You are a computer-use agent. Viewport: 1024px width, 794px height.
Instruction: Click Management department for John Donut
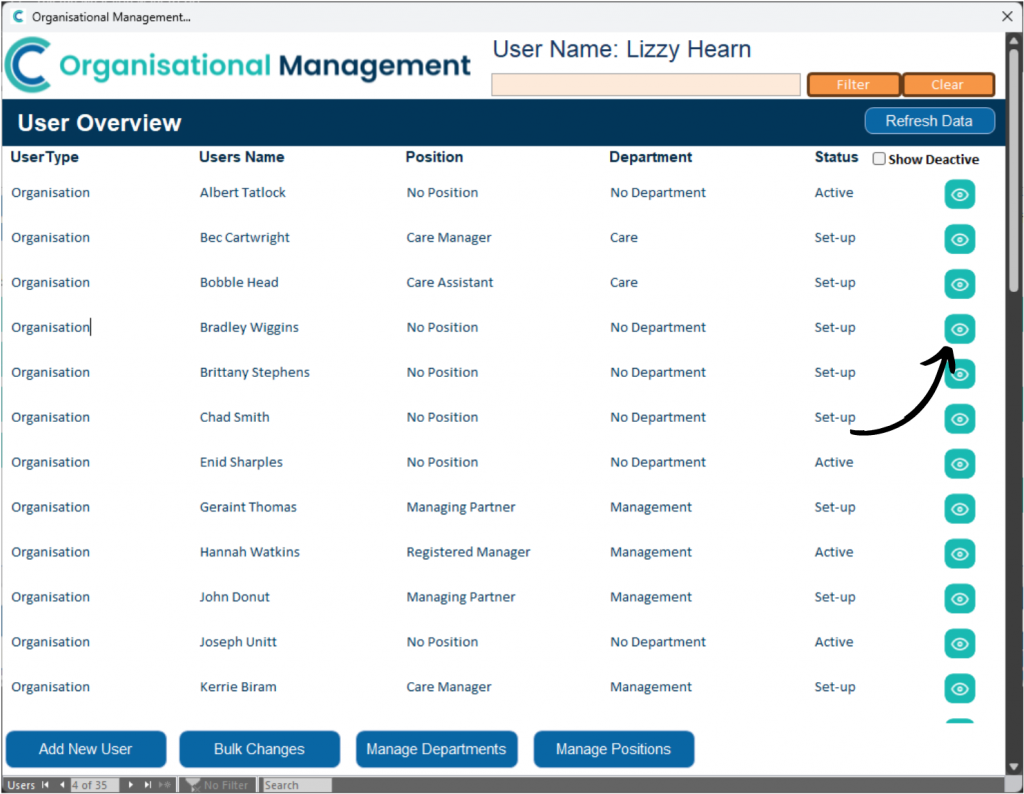tap(651, 597)
